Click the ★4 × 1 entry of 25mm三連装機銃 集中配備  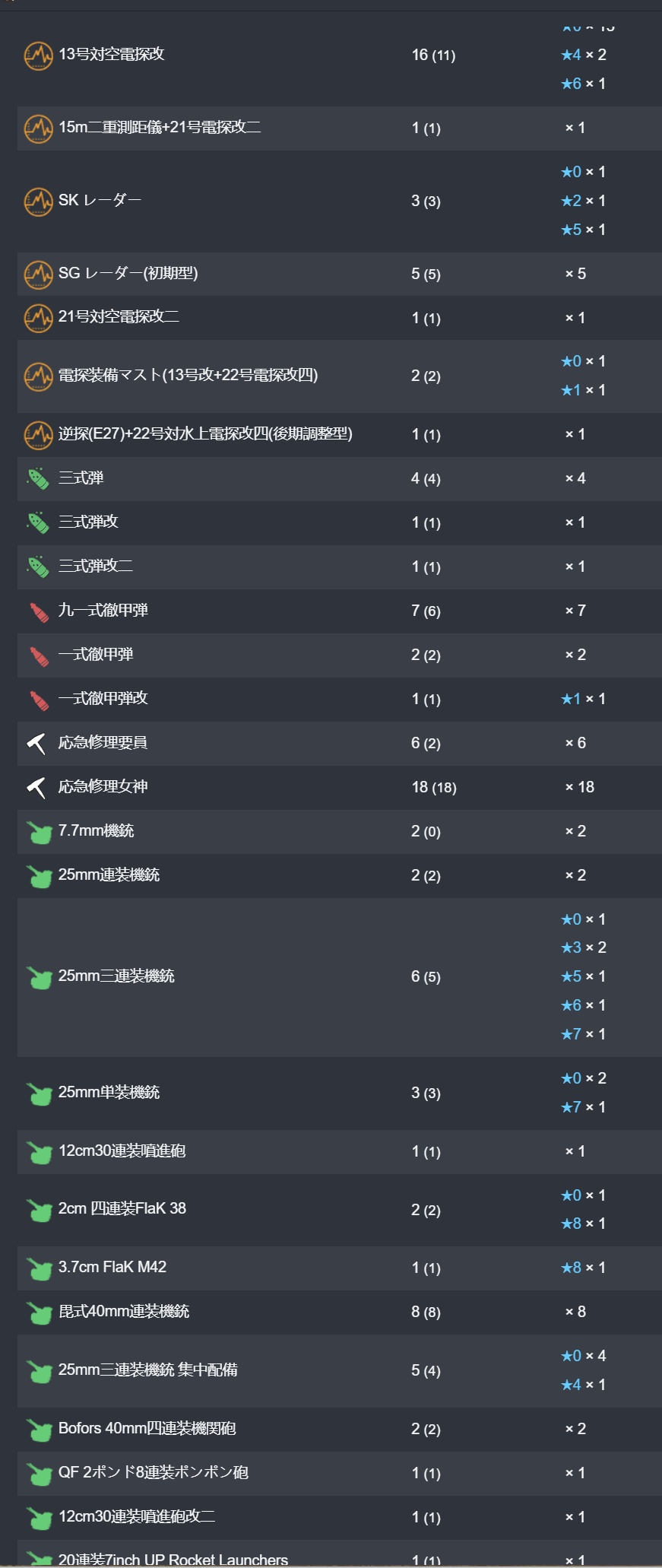583,1385
